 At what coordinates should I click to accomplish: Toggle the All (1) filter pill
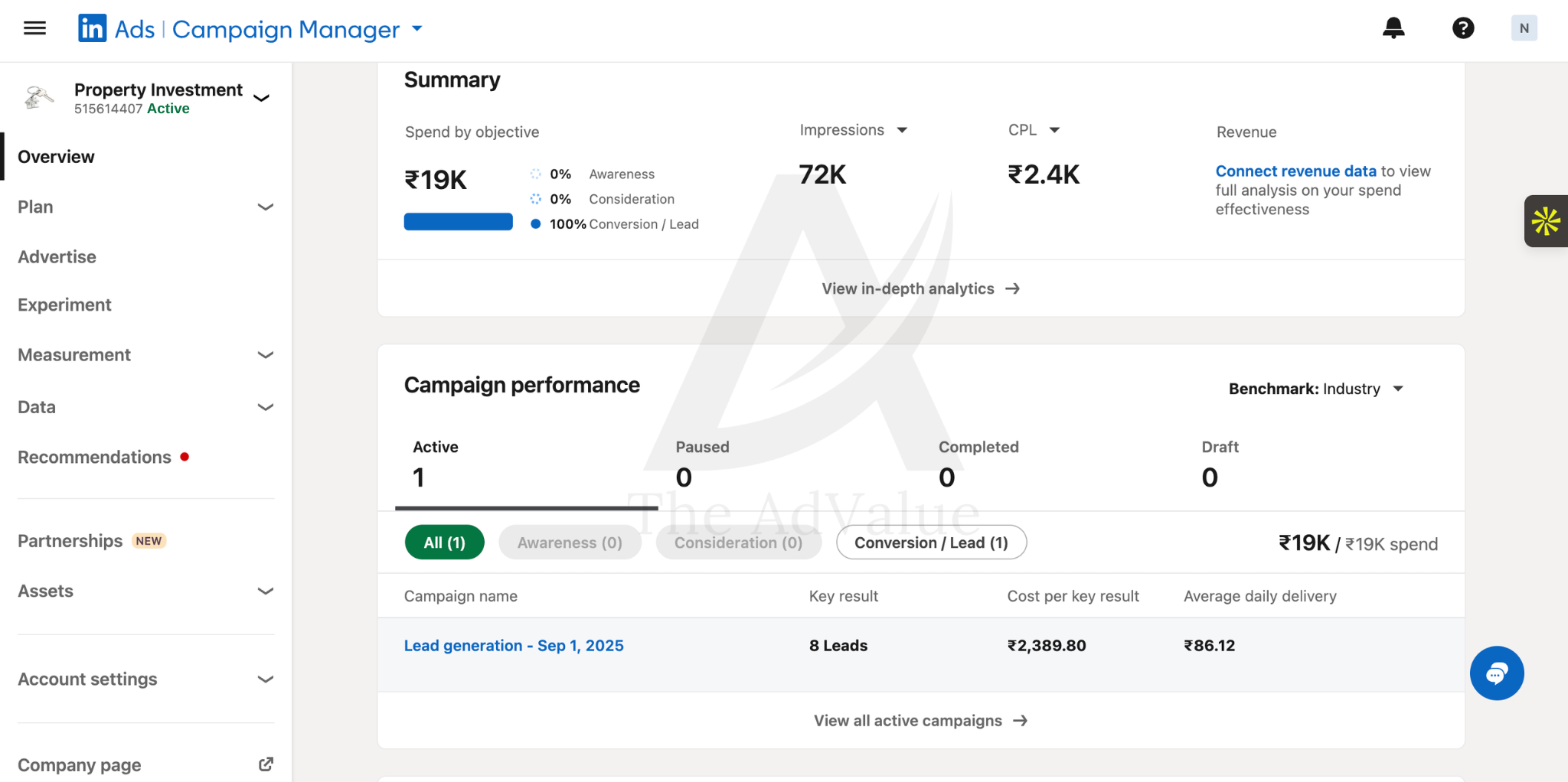(445, 543)
